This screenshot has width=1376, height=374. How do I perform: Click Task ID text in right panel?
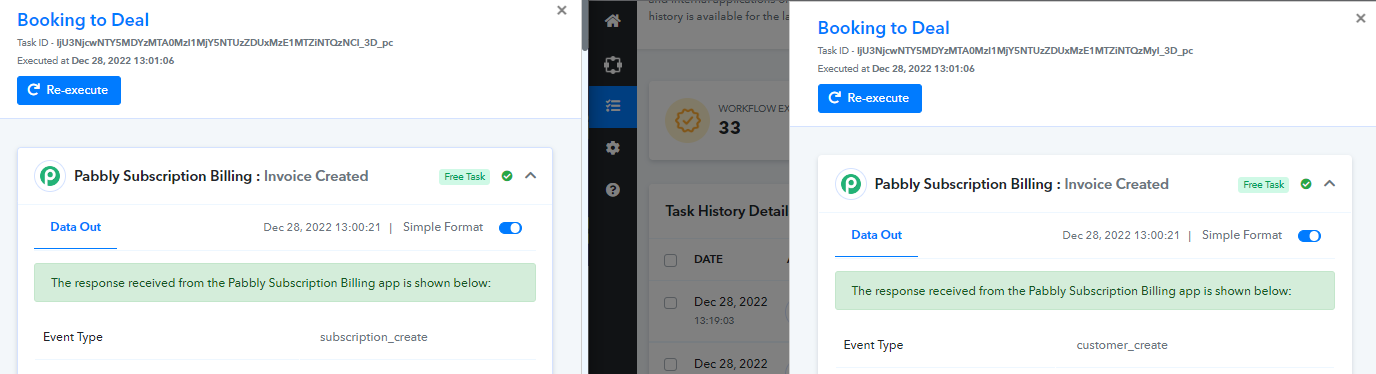1005,50
